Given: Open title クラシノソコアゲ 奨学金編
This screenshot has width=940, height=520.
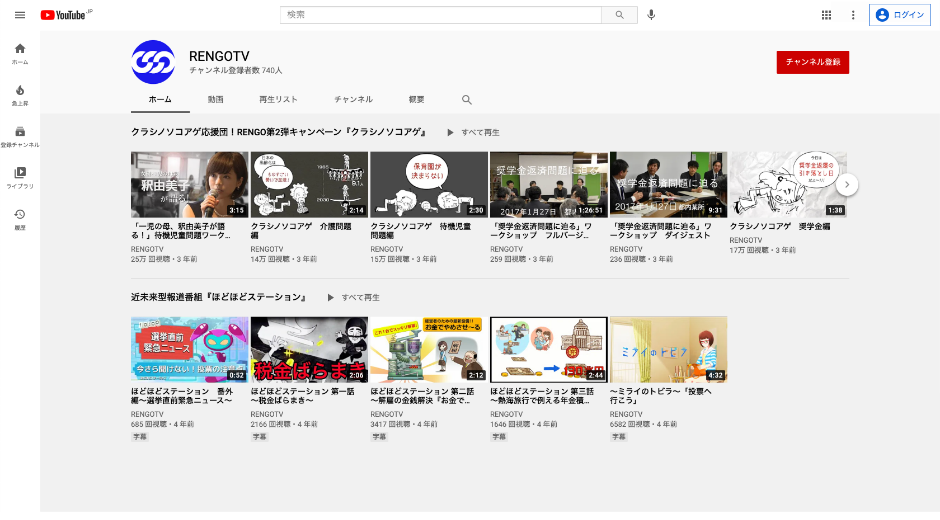Looking at the screenshot, I should pos(780,226).
